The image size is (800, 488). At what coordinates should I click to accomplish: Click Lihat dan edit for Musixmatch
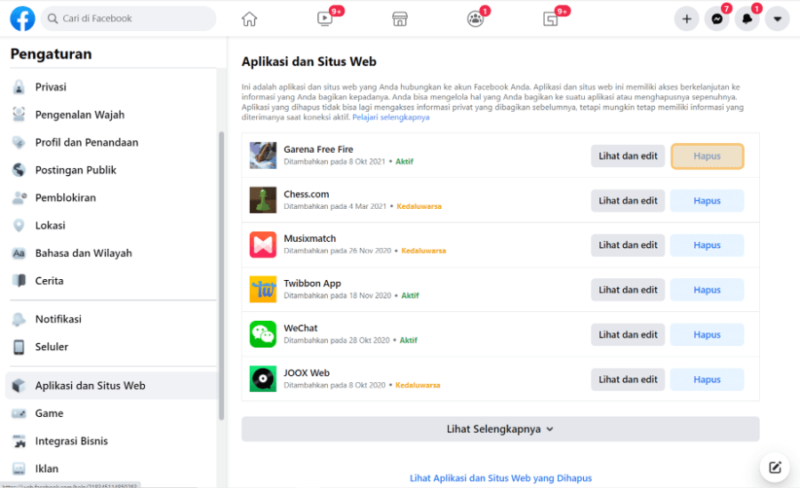pos(628,245)
